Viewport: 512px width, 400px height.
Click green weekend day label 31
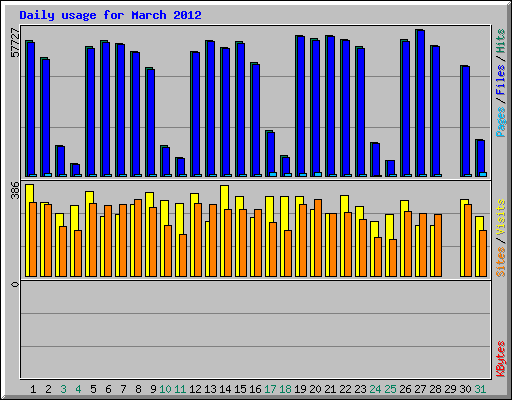click(480, 389)
